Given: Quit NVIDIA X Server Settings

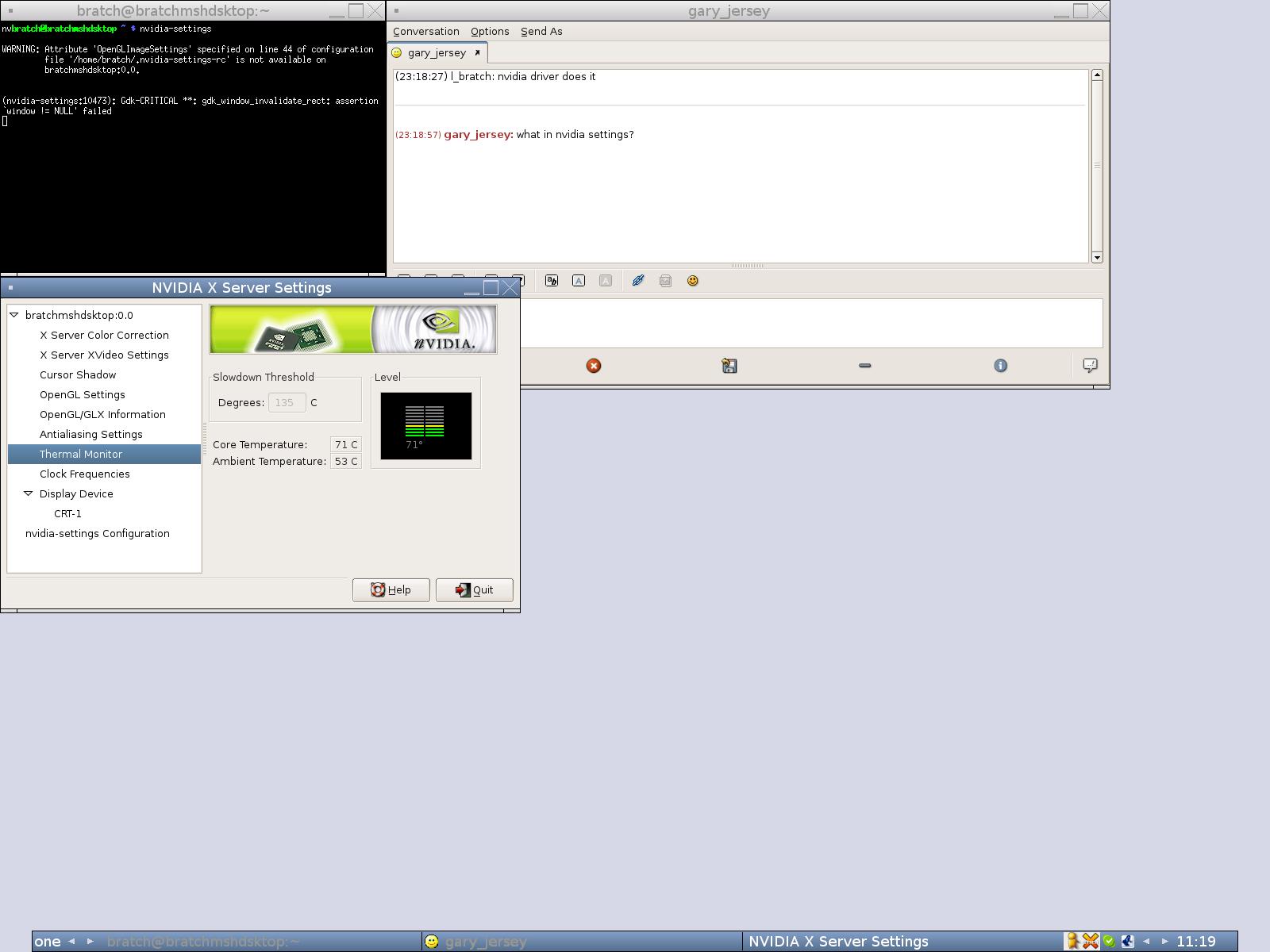Looking at the screenshot, I should (475, 589).
